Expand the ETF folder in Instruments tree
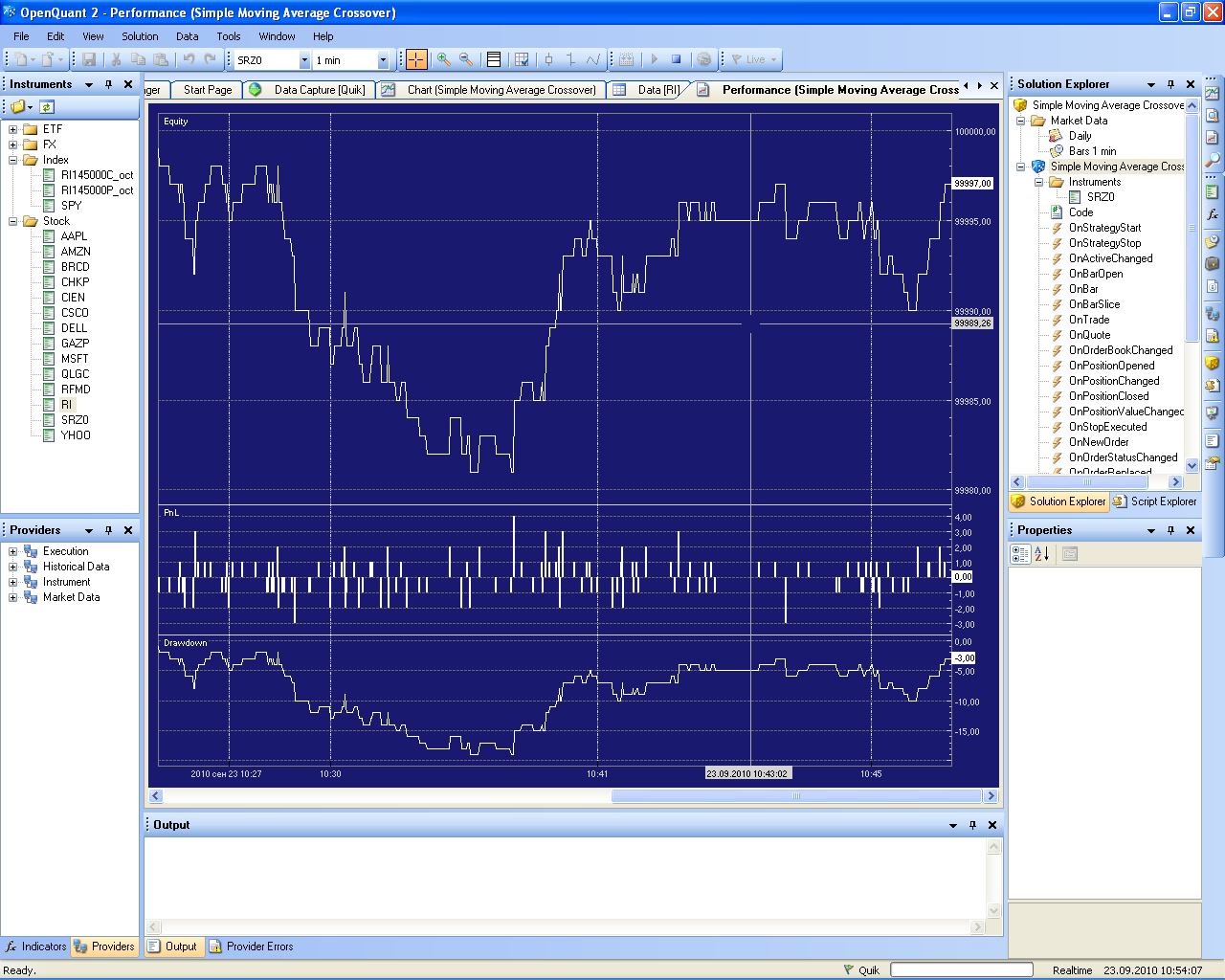 click(x=13, y=129)
